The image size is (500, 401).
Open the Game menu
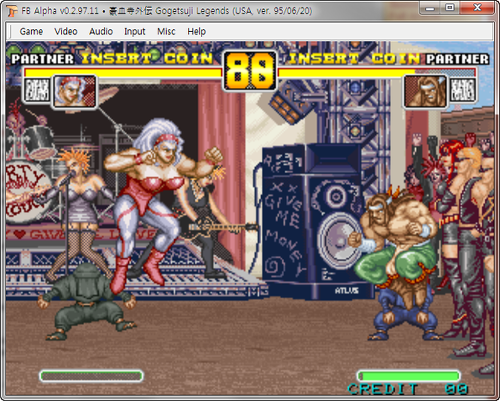(x=31, y=31)
